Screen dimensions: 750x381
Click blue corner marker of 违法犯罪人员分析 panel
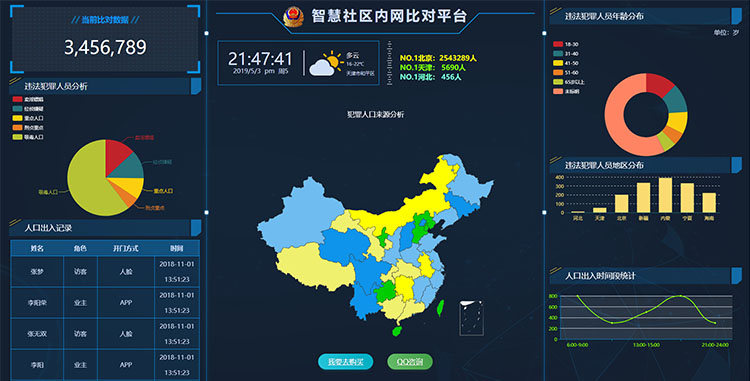click(x=196, y=86)
